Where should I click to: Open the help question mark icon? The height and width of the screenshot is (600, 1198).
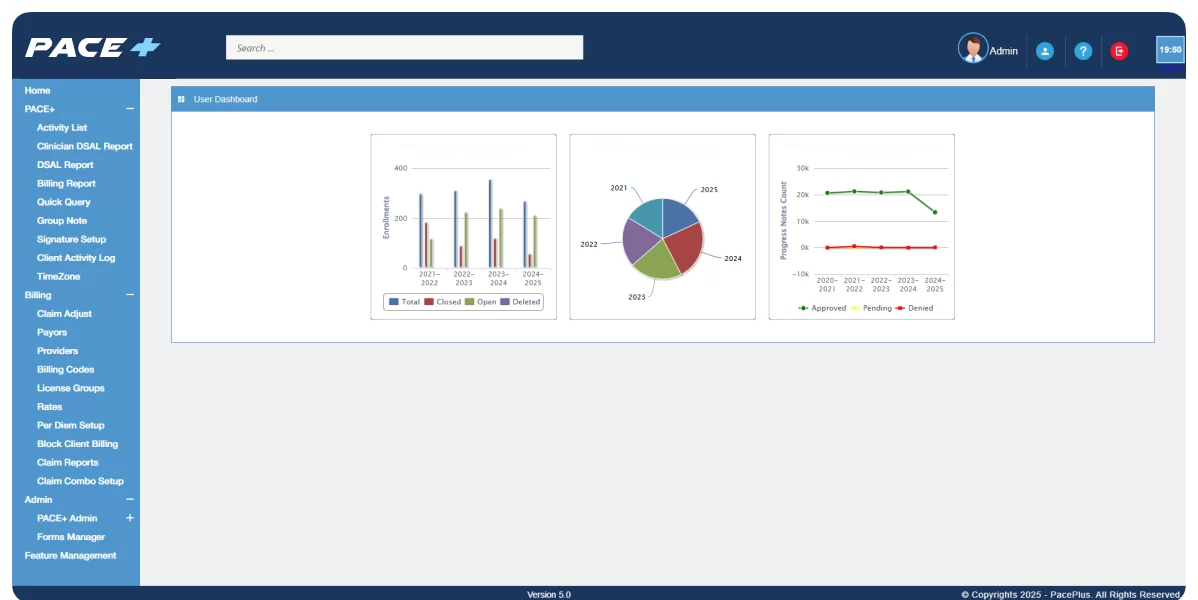[x=1083, y=51]
